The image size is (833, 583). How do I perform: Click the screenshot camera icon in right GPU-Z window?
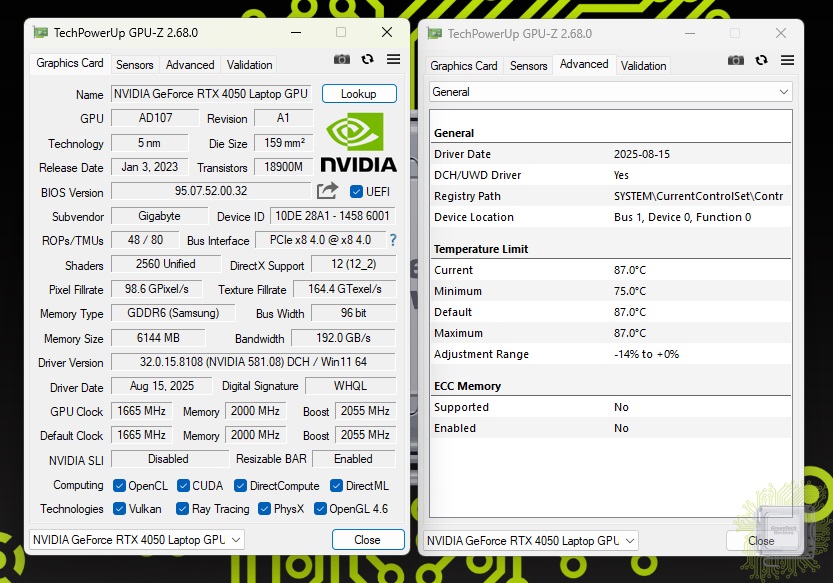coord(736,60)
